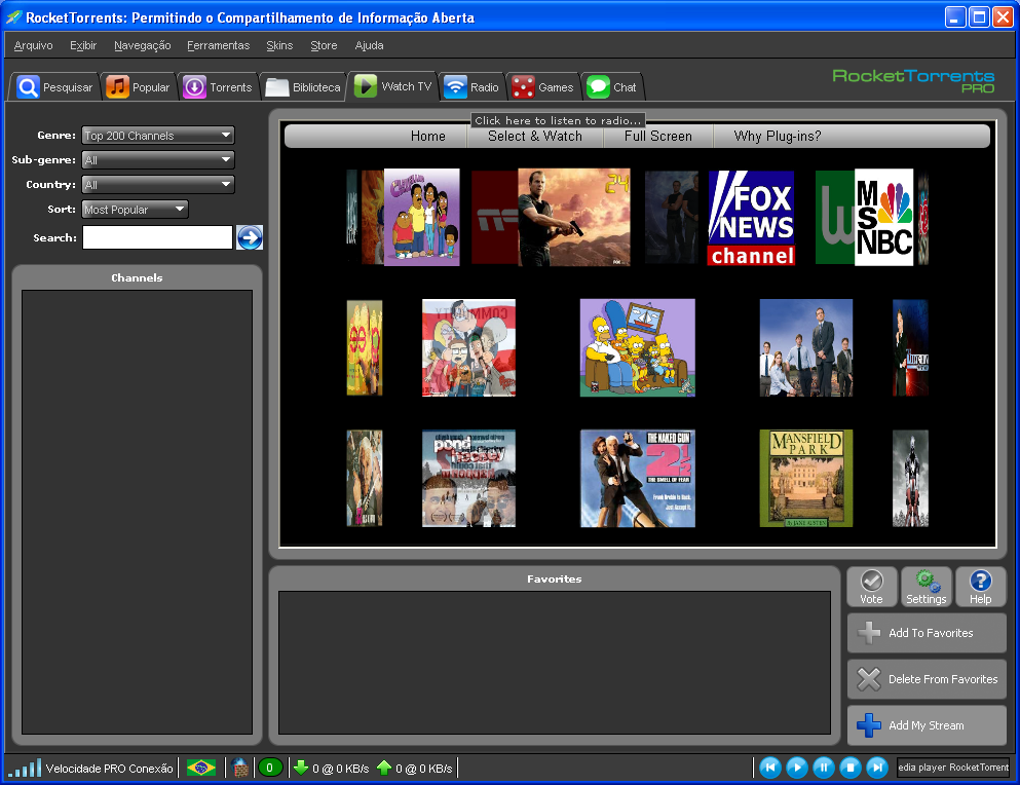
Task: Click the signal bars connection speed icon
Action: (x=25, y=768)
